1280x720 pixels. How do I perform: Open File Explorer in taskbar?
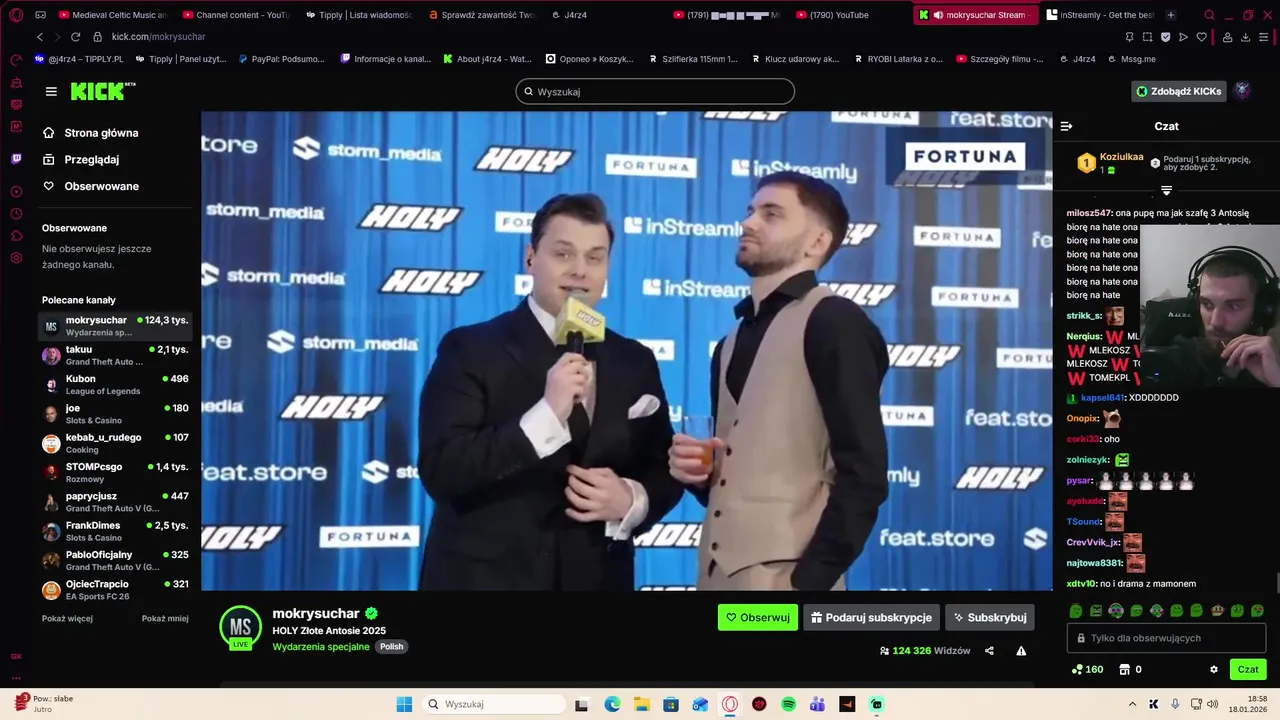pos(641,704)
